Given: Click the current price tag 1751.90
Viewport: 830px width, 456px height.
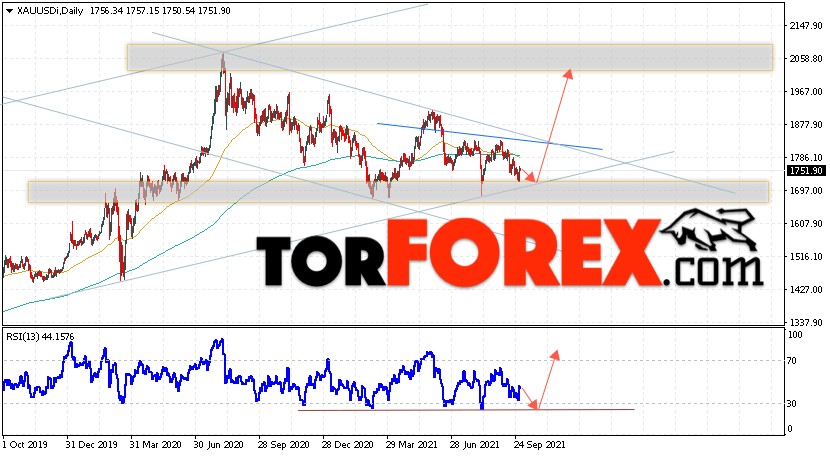Looking at the screenshot, I should 806,171.
